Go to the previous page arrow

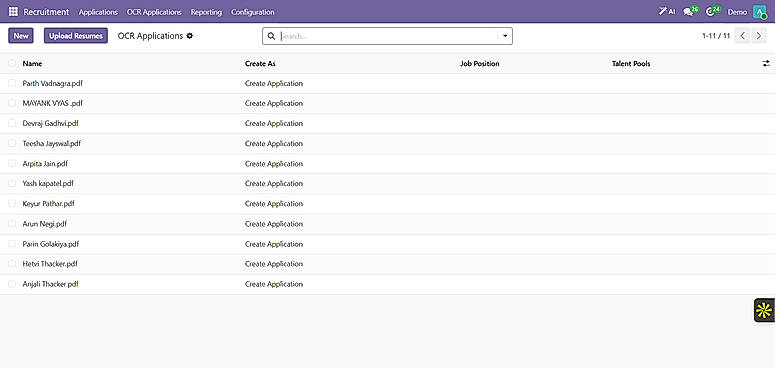(742, 36)
